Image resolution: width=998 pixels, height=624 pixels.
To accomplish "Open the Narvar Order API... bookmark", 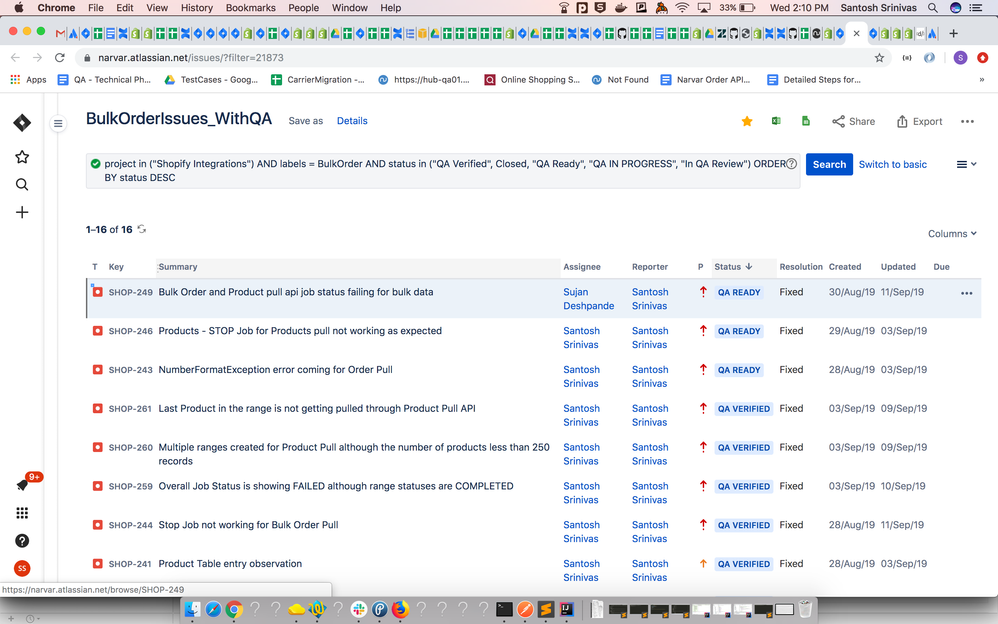I will 705,80.
